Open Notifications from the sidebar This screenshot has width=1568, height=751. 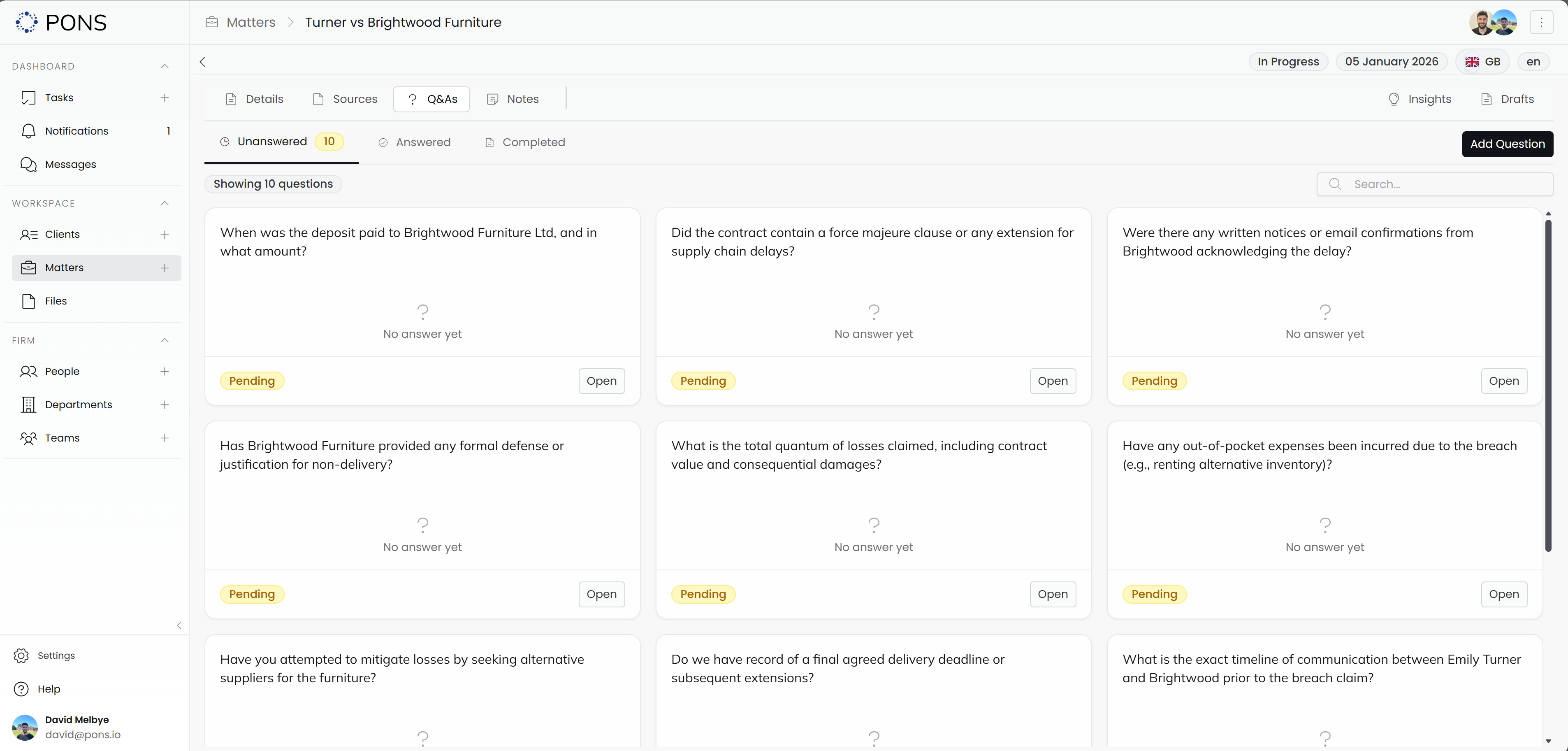click(75, 130)
